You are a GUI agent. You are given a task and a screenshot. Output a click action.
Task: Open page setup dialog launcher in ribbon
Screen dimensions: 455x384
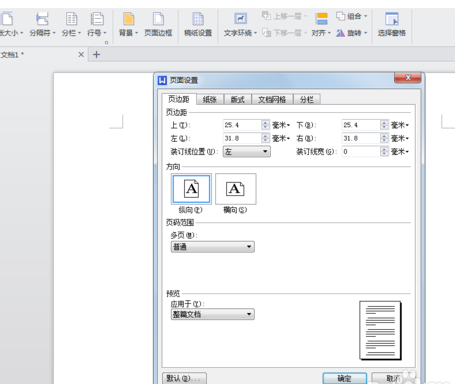[x=106, y=42]
